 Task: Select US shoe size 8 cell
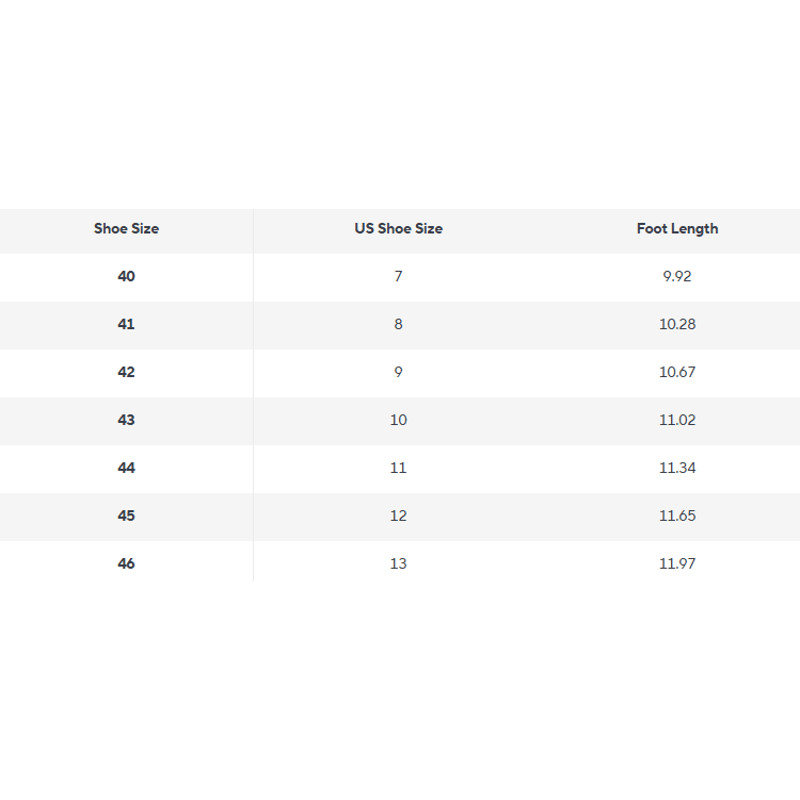pyautogui.click(x=398, y=324)
